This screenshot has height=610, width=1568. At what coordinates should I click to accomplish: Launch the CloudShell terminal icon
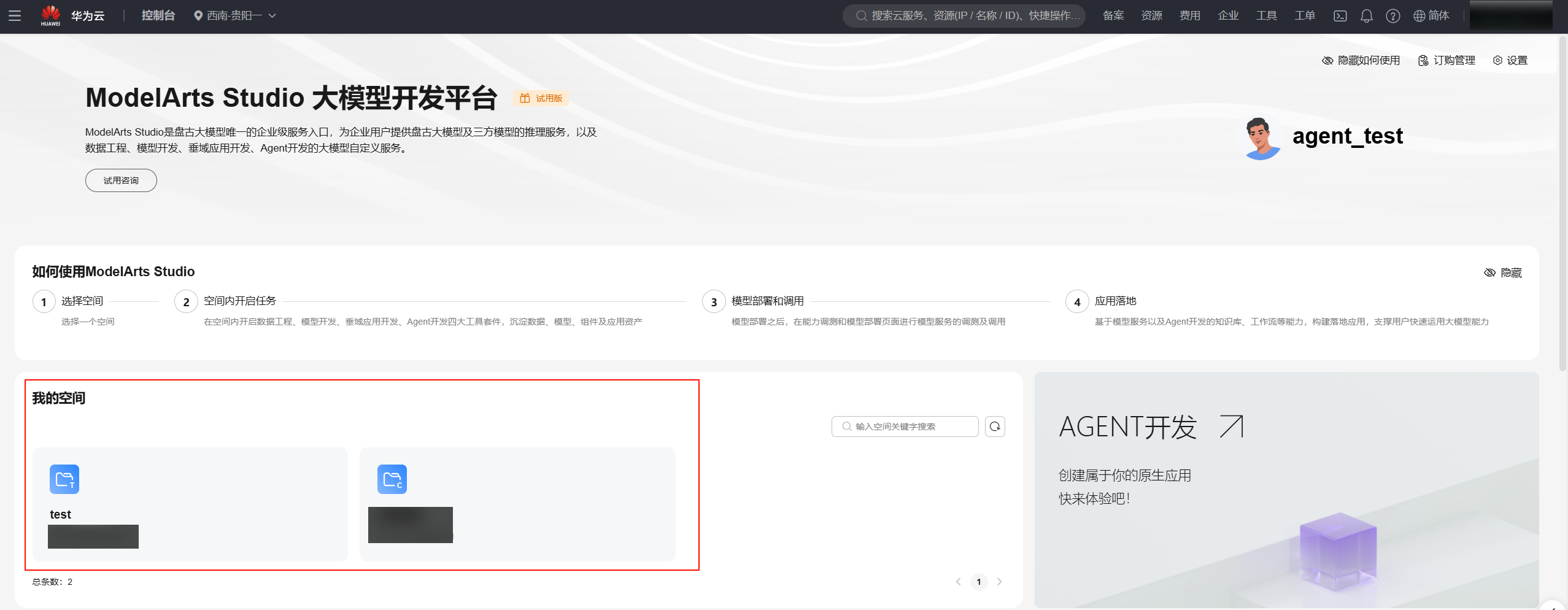(1340, 16)
